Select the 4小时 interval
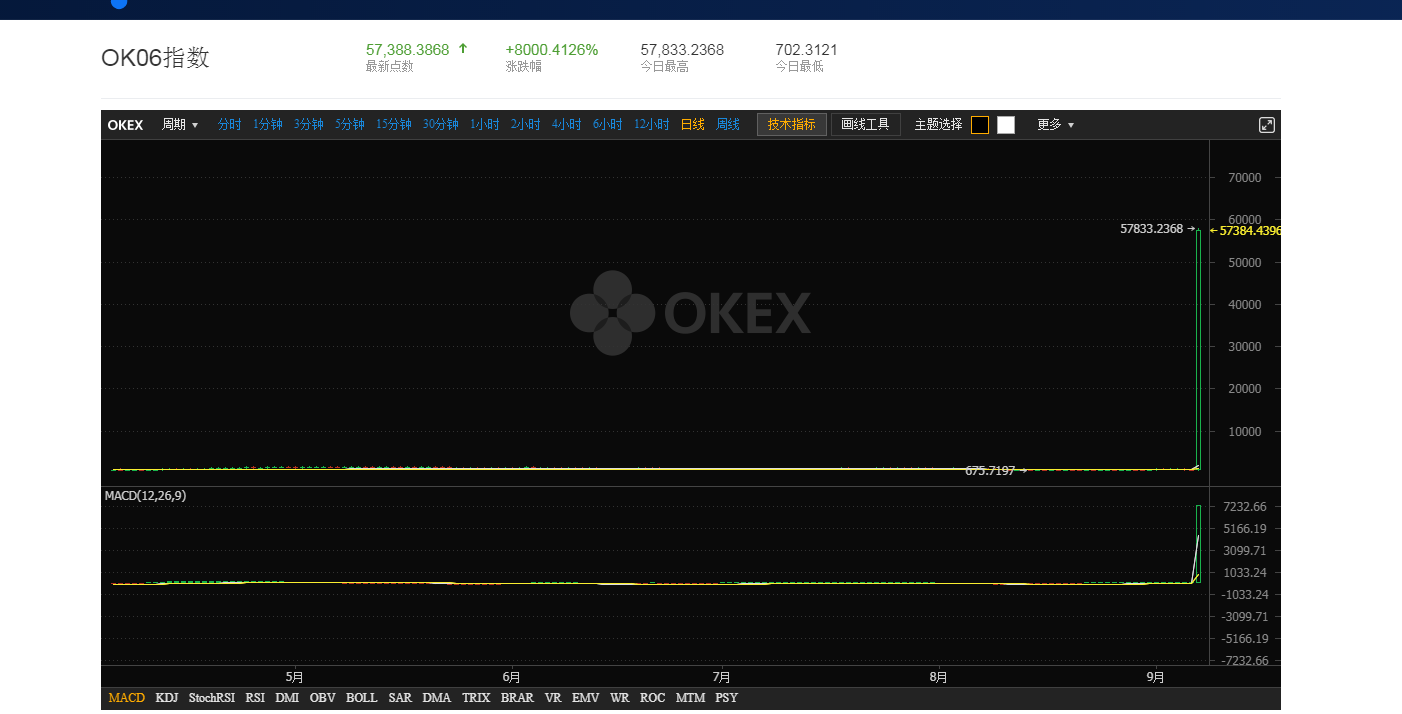The height and width of the screenshot is (714, 1402). pos(567,125)
